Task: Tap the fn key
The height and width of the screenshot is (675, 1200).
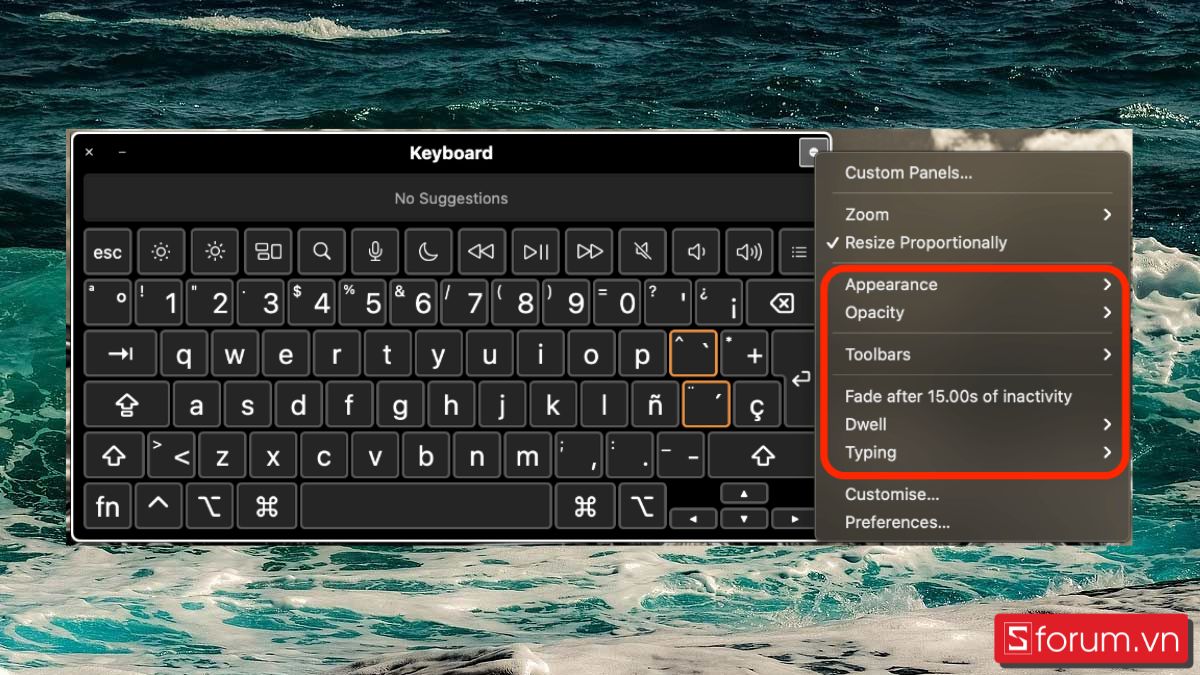Action: point(108,507)
